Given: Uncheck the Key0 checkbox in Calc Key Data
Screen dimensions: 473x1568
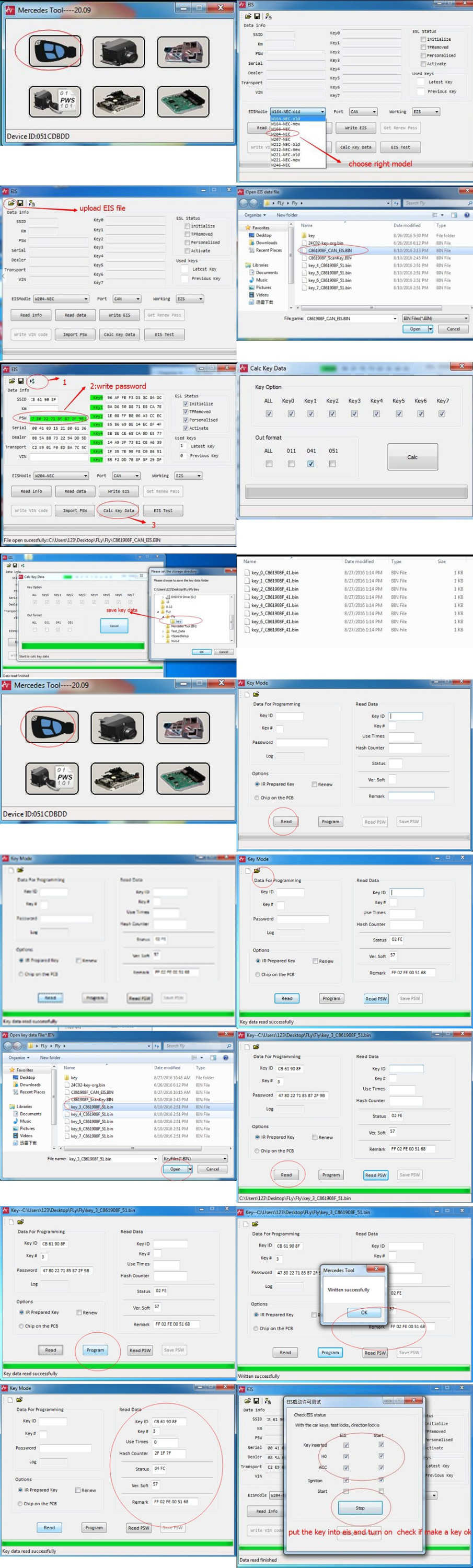Looking at the screenshot, I should [x=291, y=414].
